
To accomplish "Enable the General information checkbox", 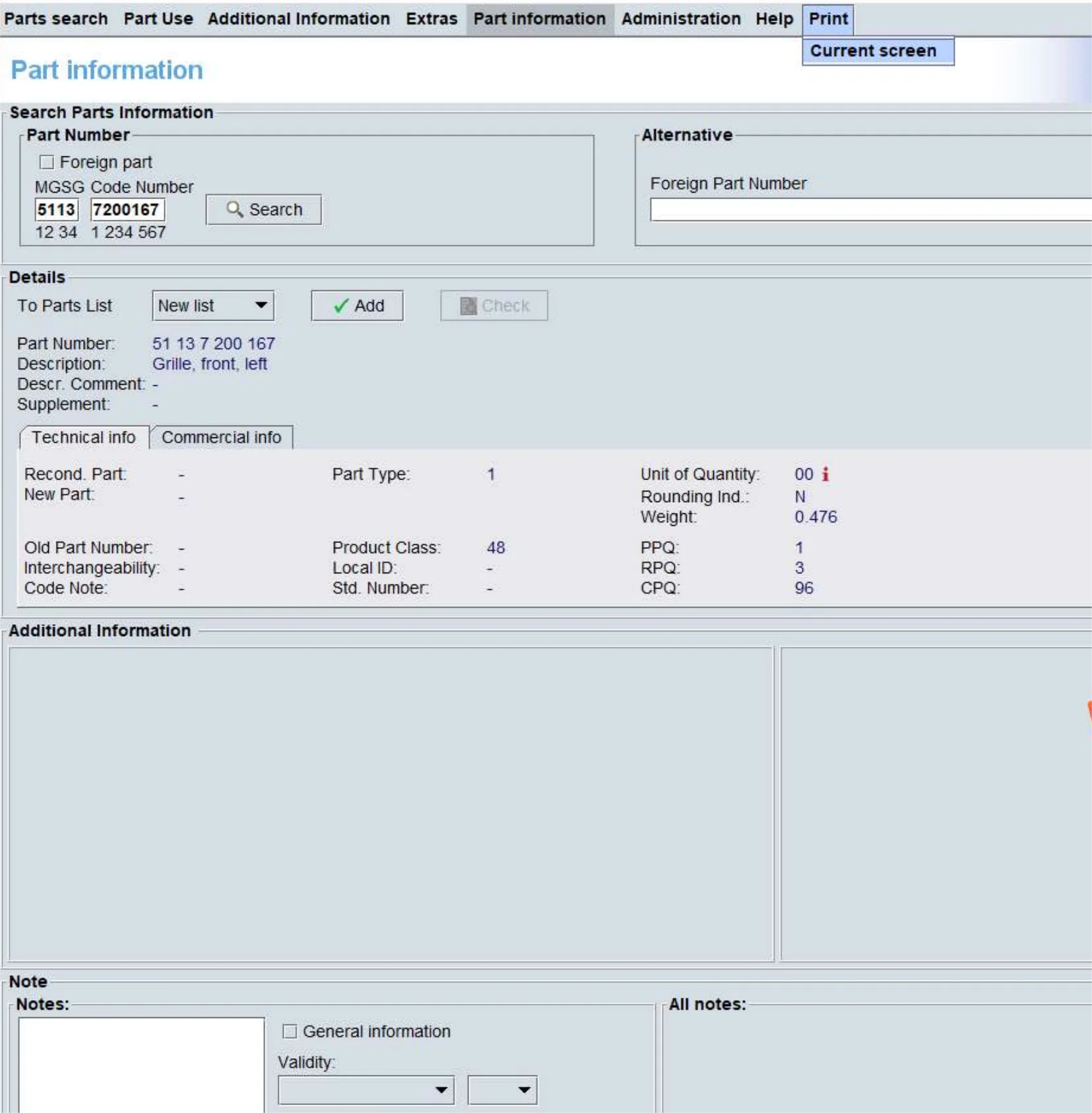I will coord(290,1031).
